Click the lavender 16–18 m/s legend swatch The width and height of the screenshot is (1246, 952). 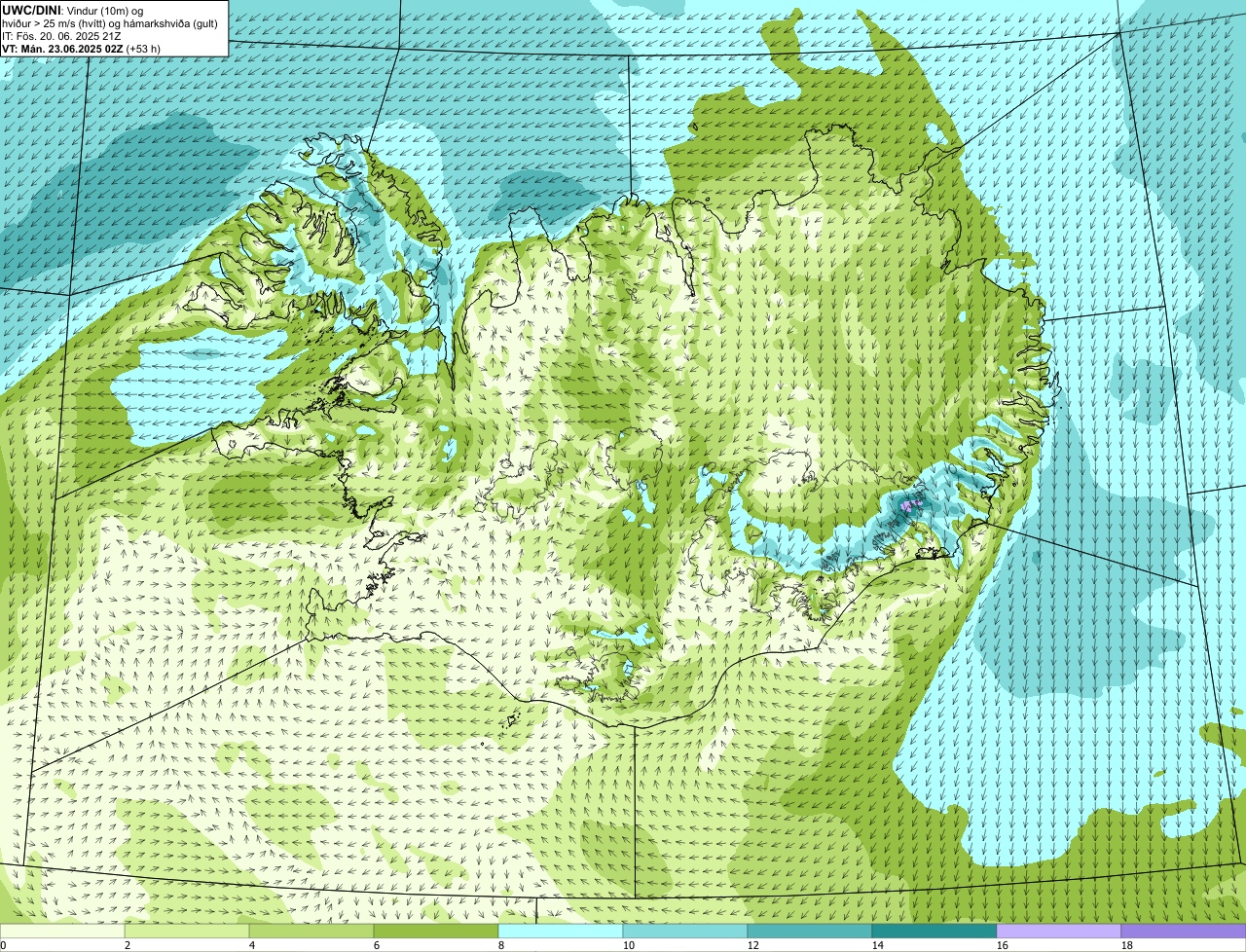pos(1059,931)
